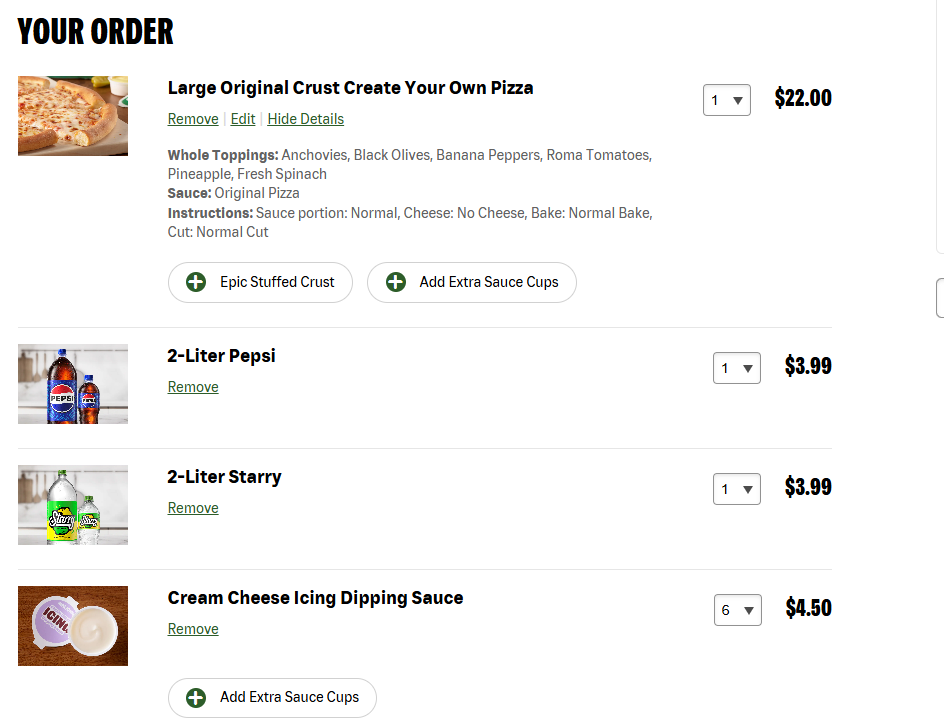Remove 2-Liter Pepsi from the order
Screen dimensions: 944x727
coord(193,387)
